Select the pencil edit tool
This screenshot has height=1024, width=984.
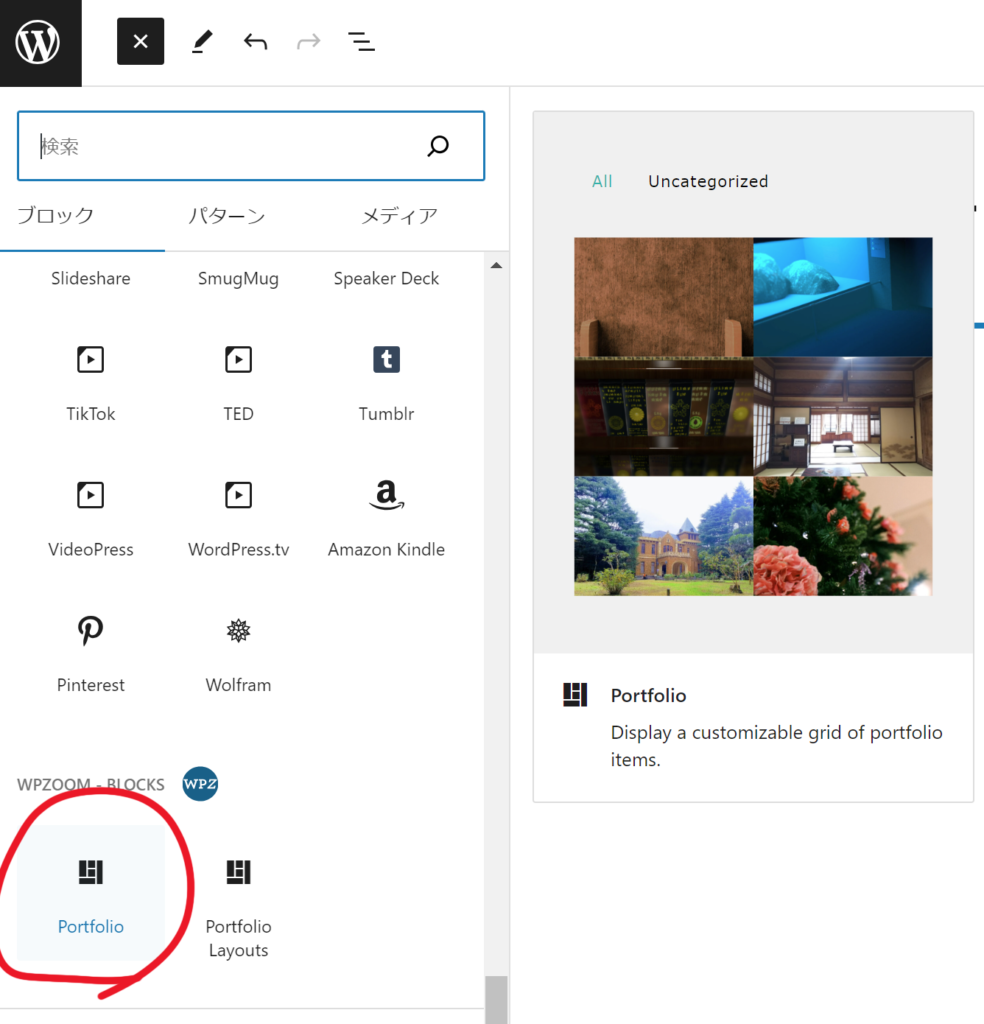click(202, 42)
